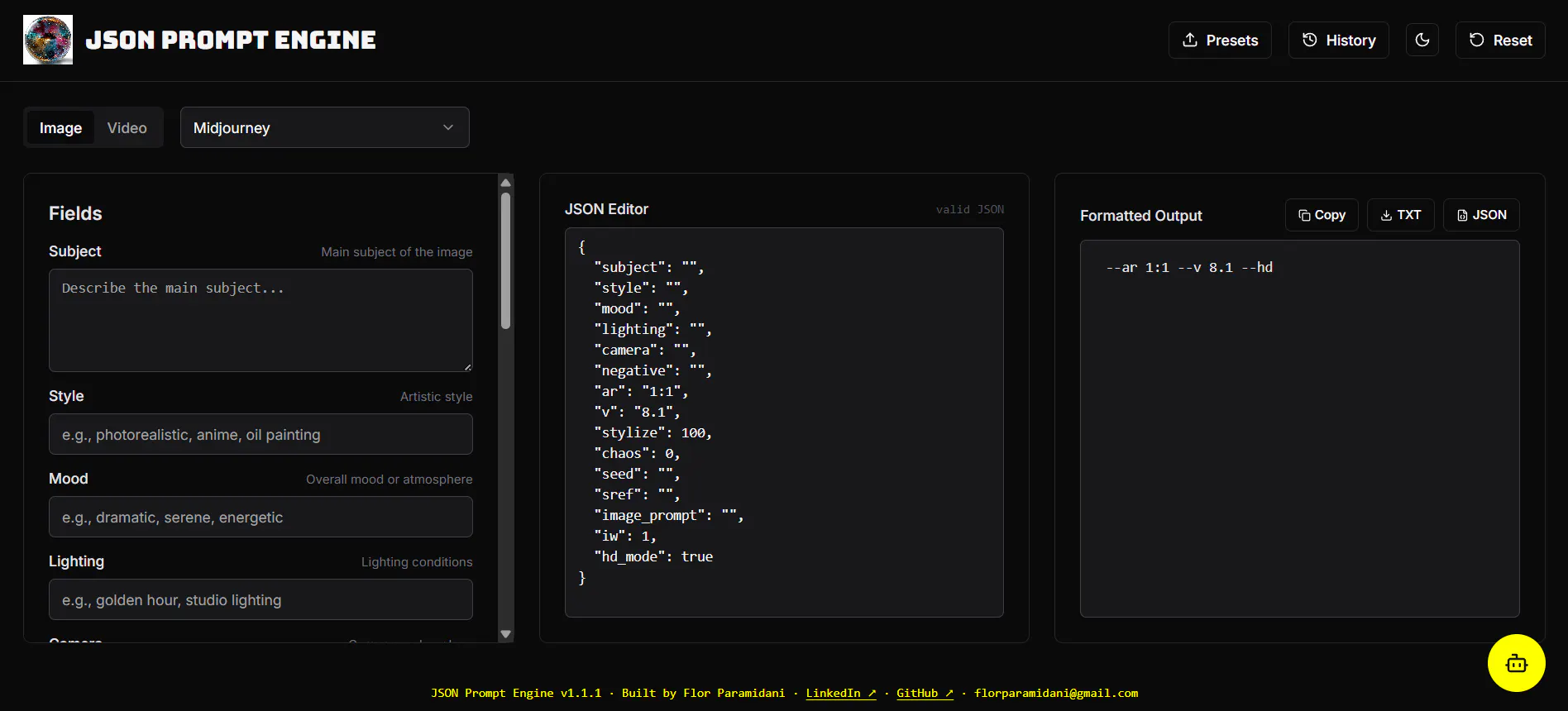Viewport: 1568px width, 711px height.
Task: Click the 'Overall mood or atmosphere' hint
Action: 390,479
